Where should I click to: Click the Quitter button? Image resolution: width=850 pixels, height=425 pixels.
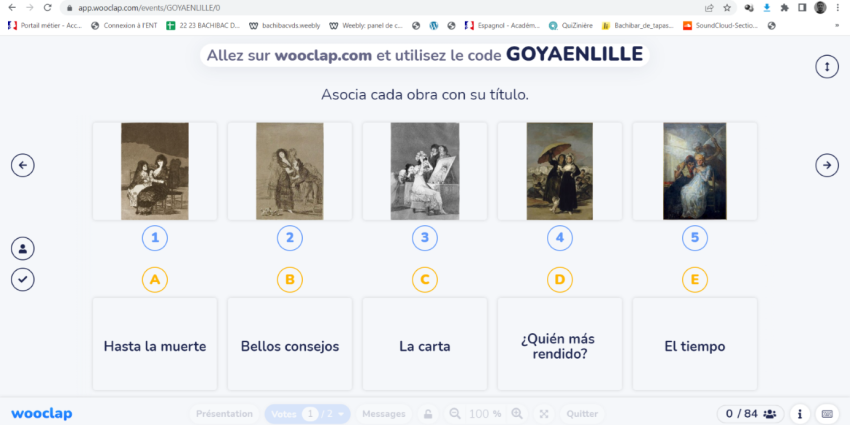582,414
